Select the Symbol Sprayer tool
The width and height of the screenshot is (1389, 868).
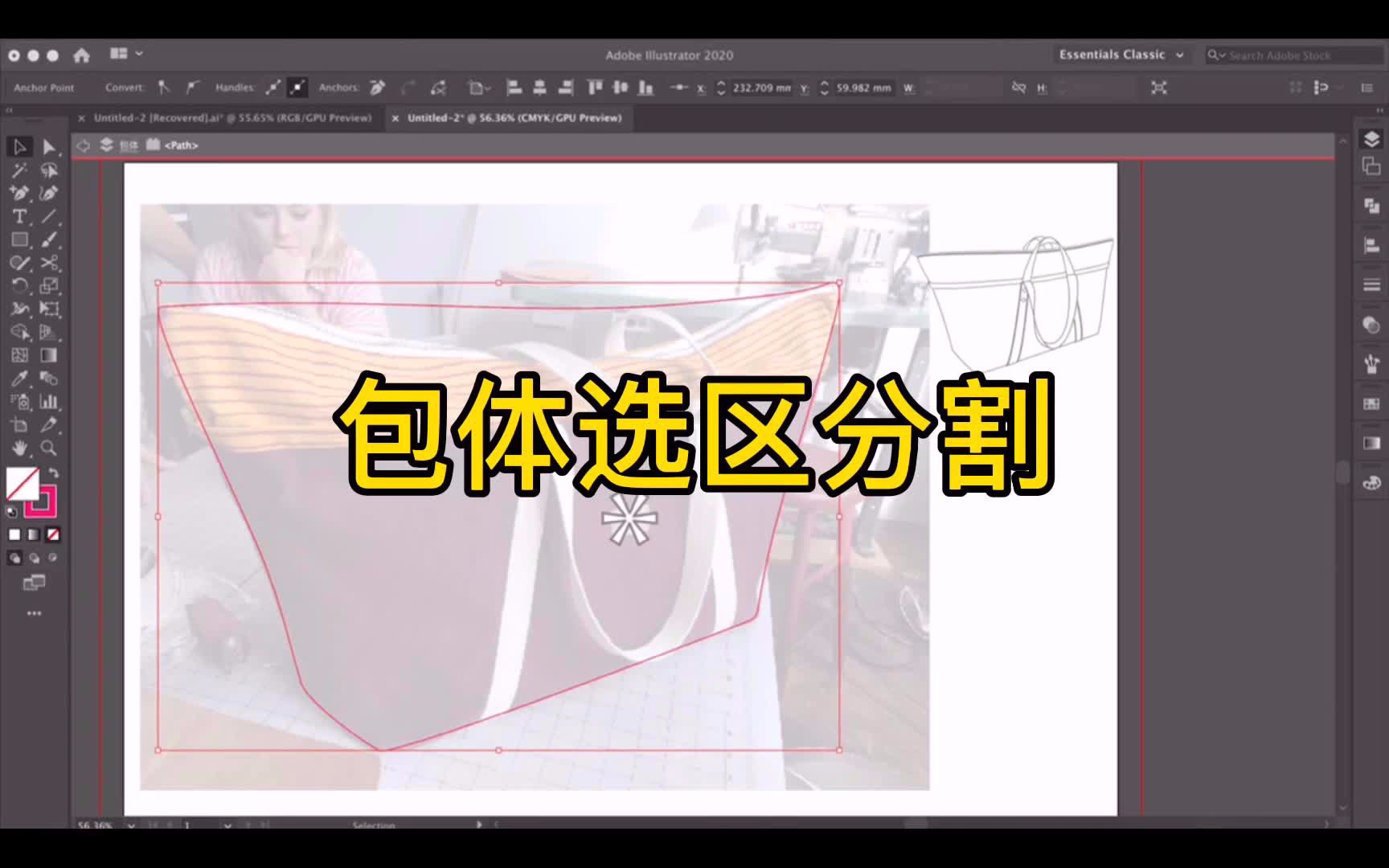[x=20, y=402]
